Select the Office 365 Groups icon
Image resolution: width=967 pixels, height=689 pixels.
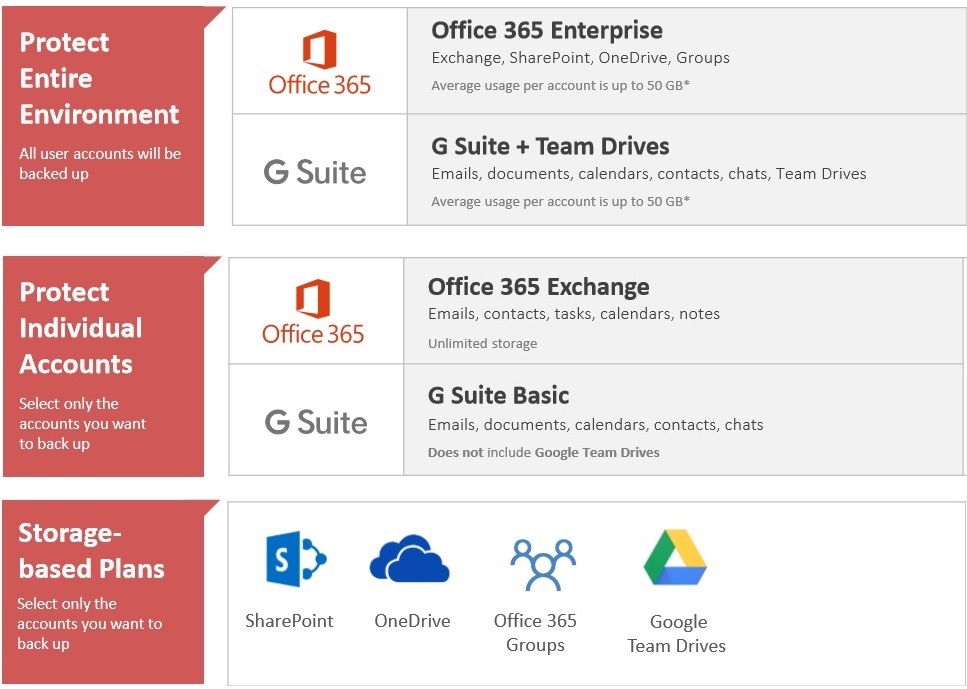[x=543, y=564]
